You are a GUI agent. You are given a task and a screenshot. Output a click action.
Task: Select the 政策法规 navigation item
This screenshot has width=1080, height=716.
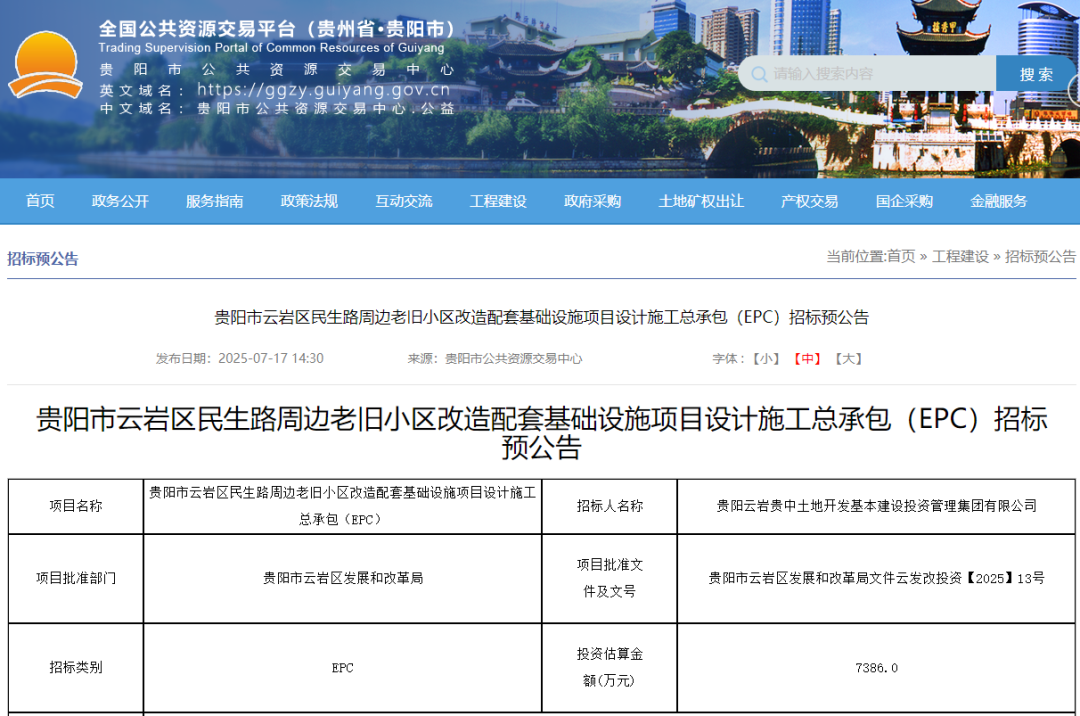310,201
